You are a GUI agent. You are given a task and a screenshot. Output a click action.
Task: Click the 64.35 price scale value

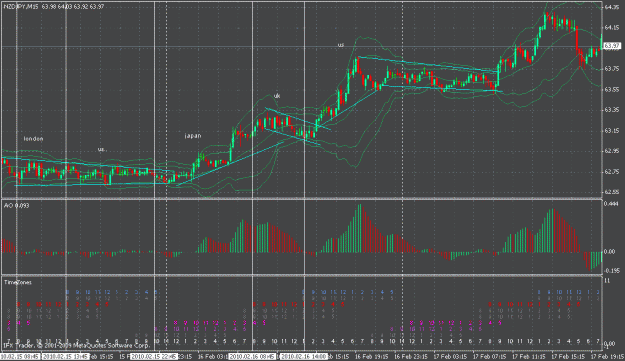[x=611, y=7]
